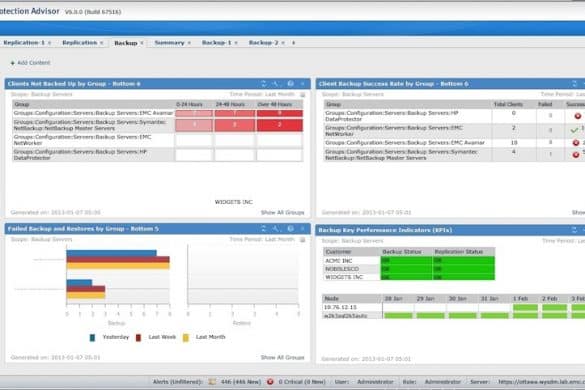Click the 446 (446 New) alerts count
The height and width of the screenshot is (390, 585).
coord(241,382)
